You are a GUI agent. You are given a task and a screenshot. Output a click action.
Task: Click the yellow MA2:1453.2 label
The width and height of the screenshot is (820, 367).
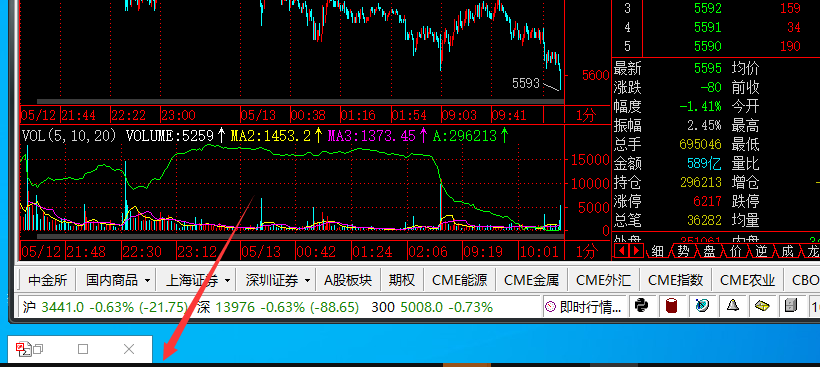[x=271, y=136]
